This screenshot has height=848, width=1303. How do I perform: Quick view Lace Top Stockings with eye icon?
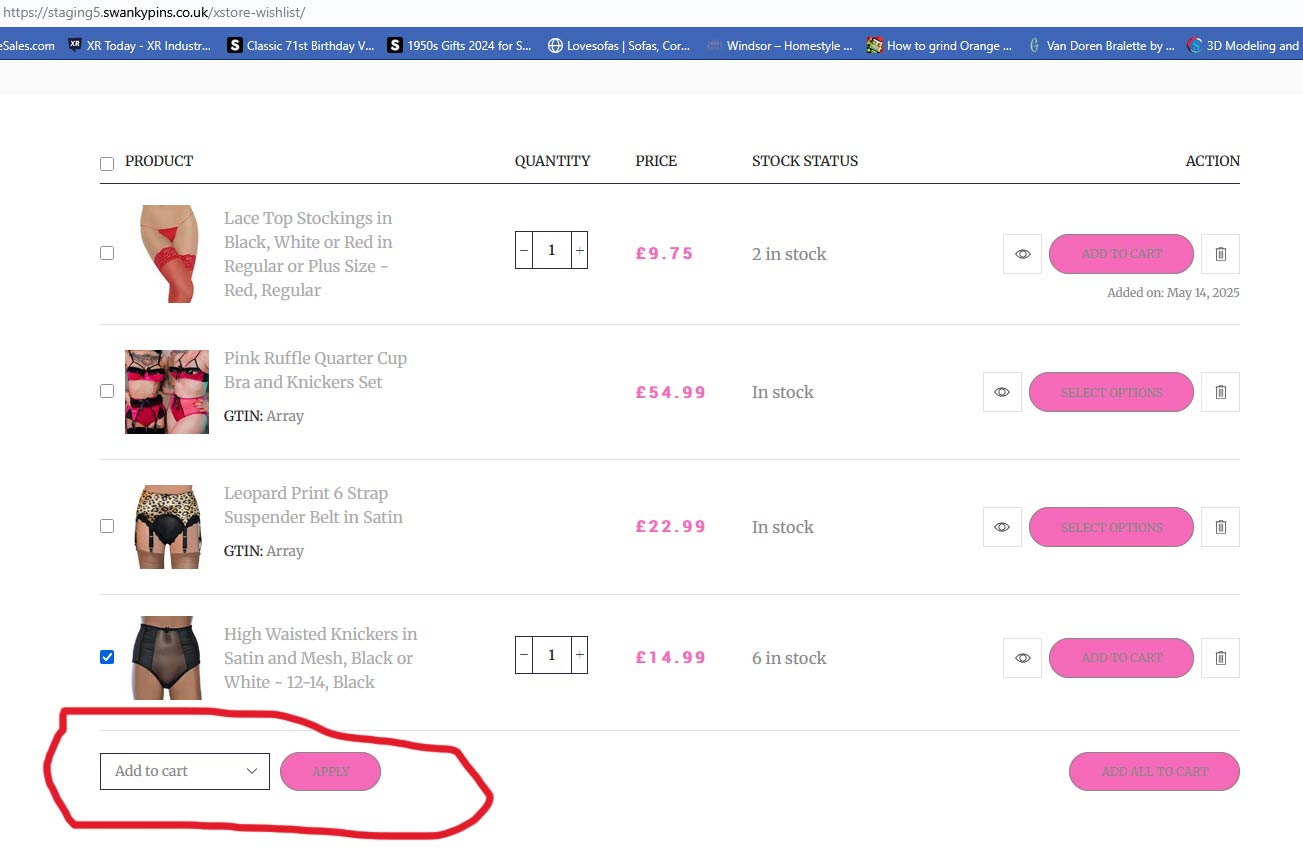point(1022,254)
